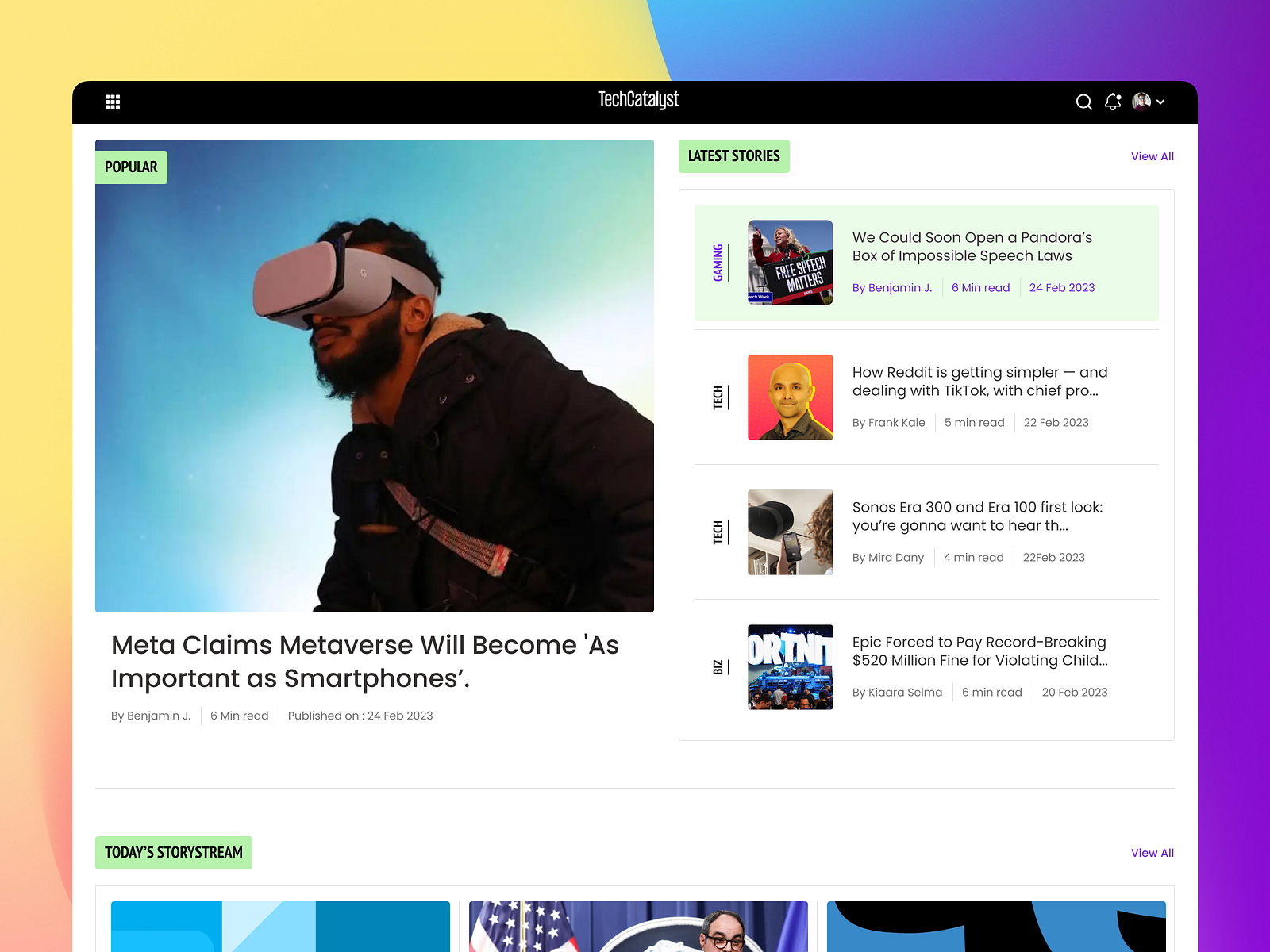This screenshot has width=1270, height=952.
Task: Open the notifications bell icon
Action: click(1113, 102)
